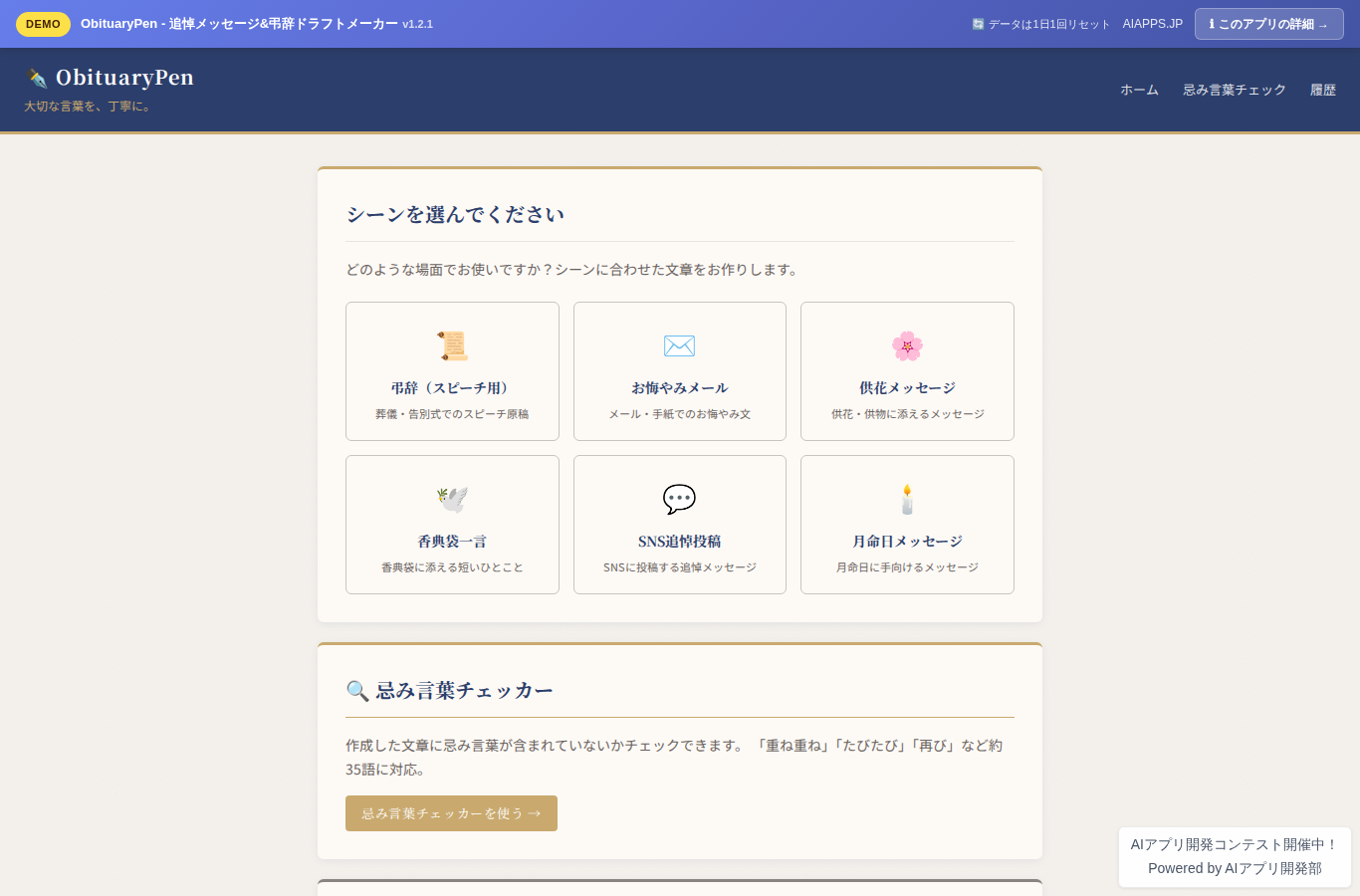This screenshot has width=1360, height=896.
Task: Click the envelope icon for お悔やみメール
Action: pyautogui.click(x=679, y=345)
